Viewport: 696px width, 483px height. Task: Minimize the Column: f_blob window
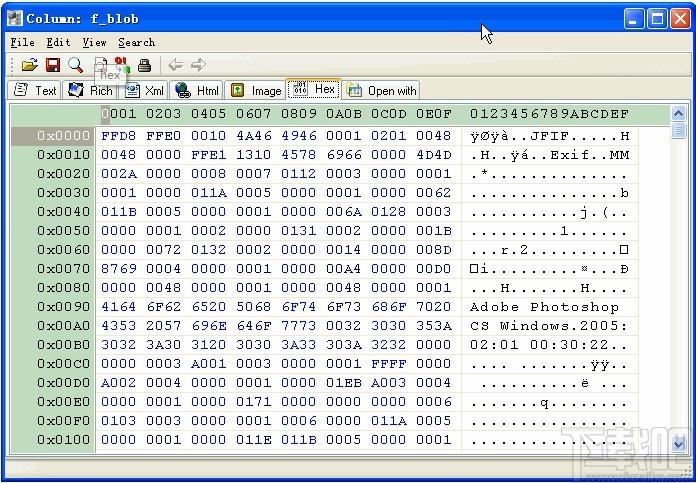[x=634, y=19]
